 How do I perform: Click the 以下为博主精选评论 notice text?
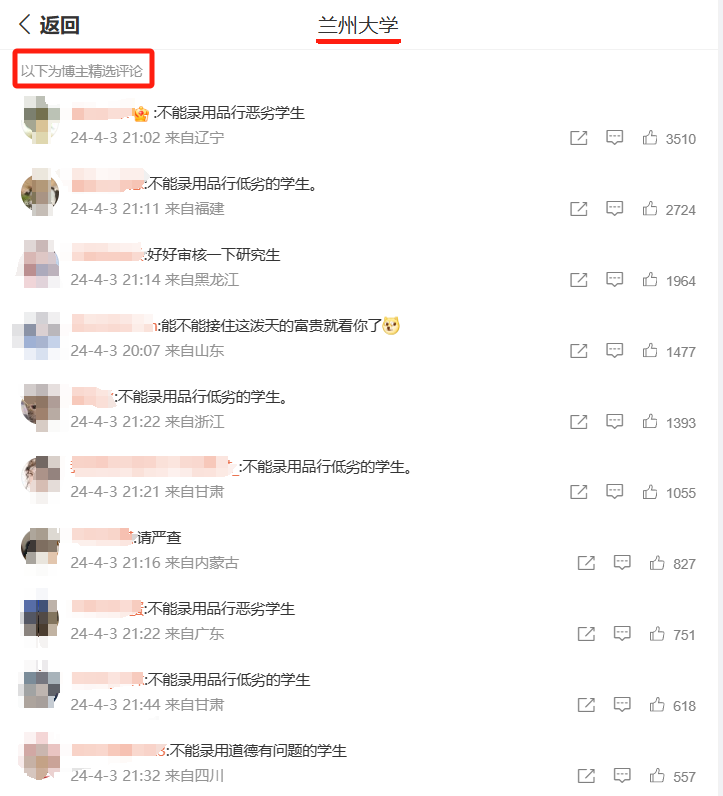tap(81, 71)
